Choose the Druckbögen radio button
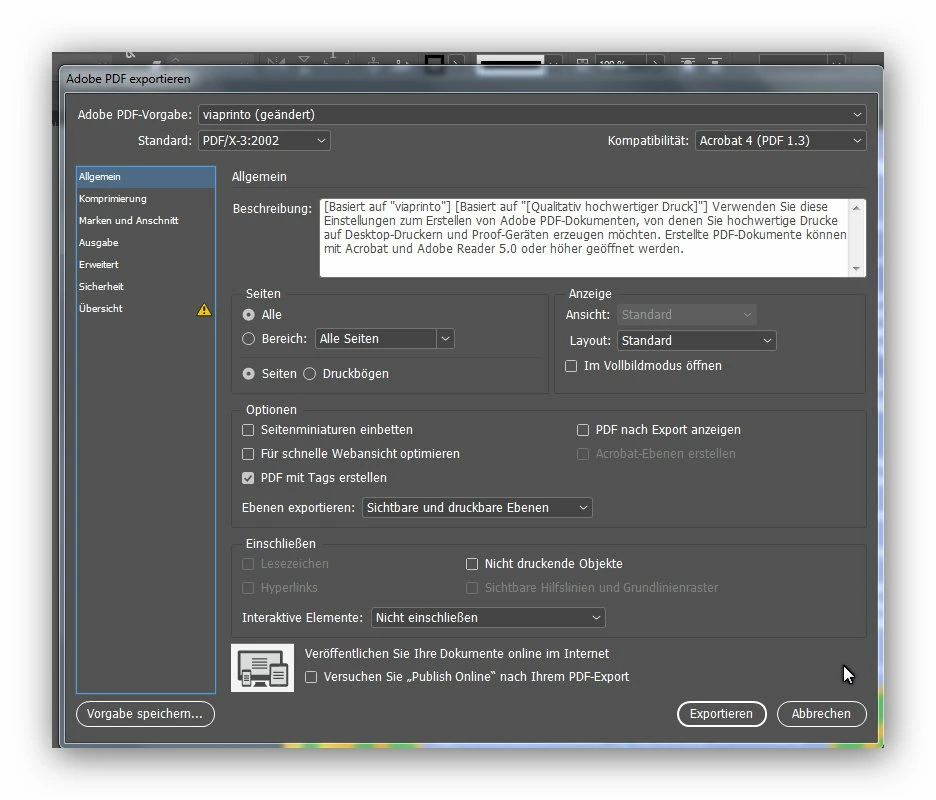Image resolution: width=936 pixels, height=800 pixels. pos(309,374)
